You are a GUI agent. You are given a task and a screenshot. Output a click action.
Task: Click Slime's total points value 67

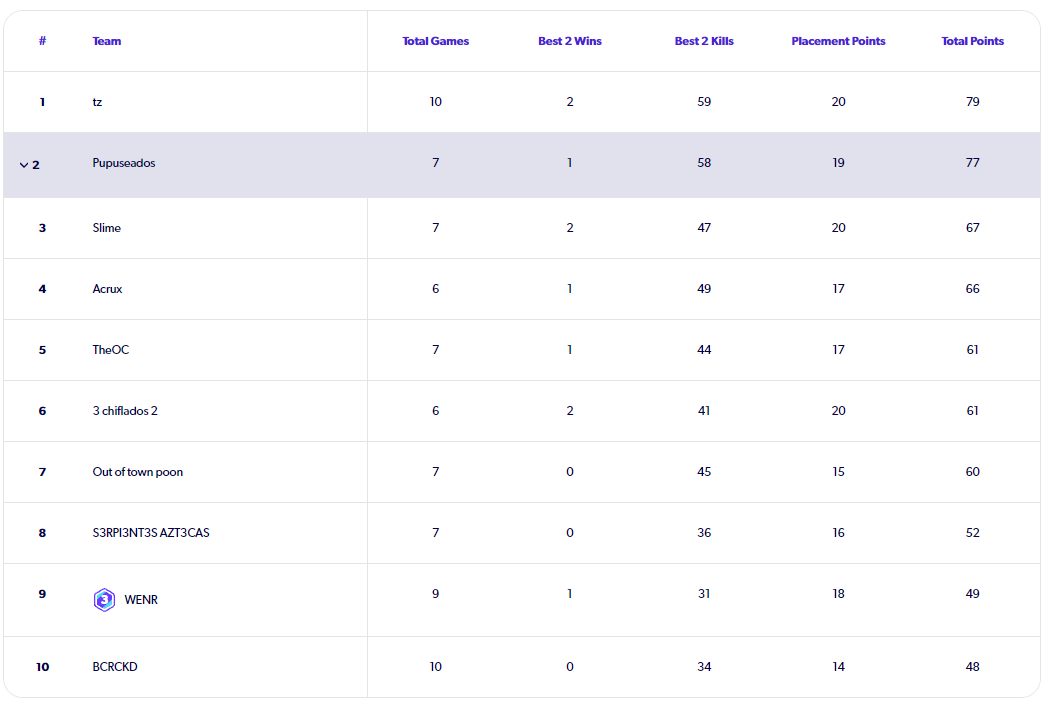973,228
